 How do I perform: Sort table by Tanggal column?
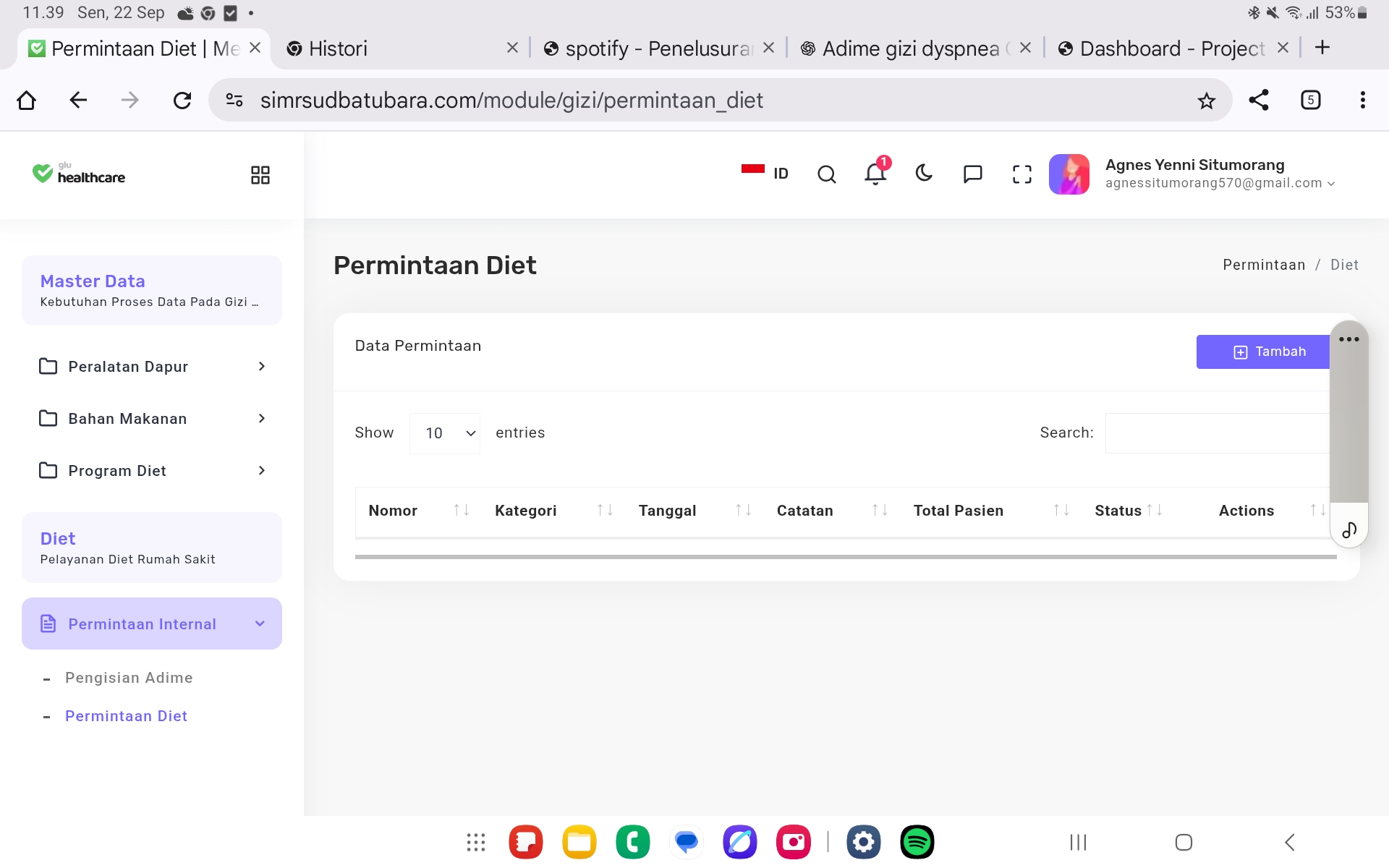694,511
